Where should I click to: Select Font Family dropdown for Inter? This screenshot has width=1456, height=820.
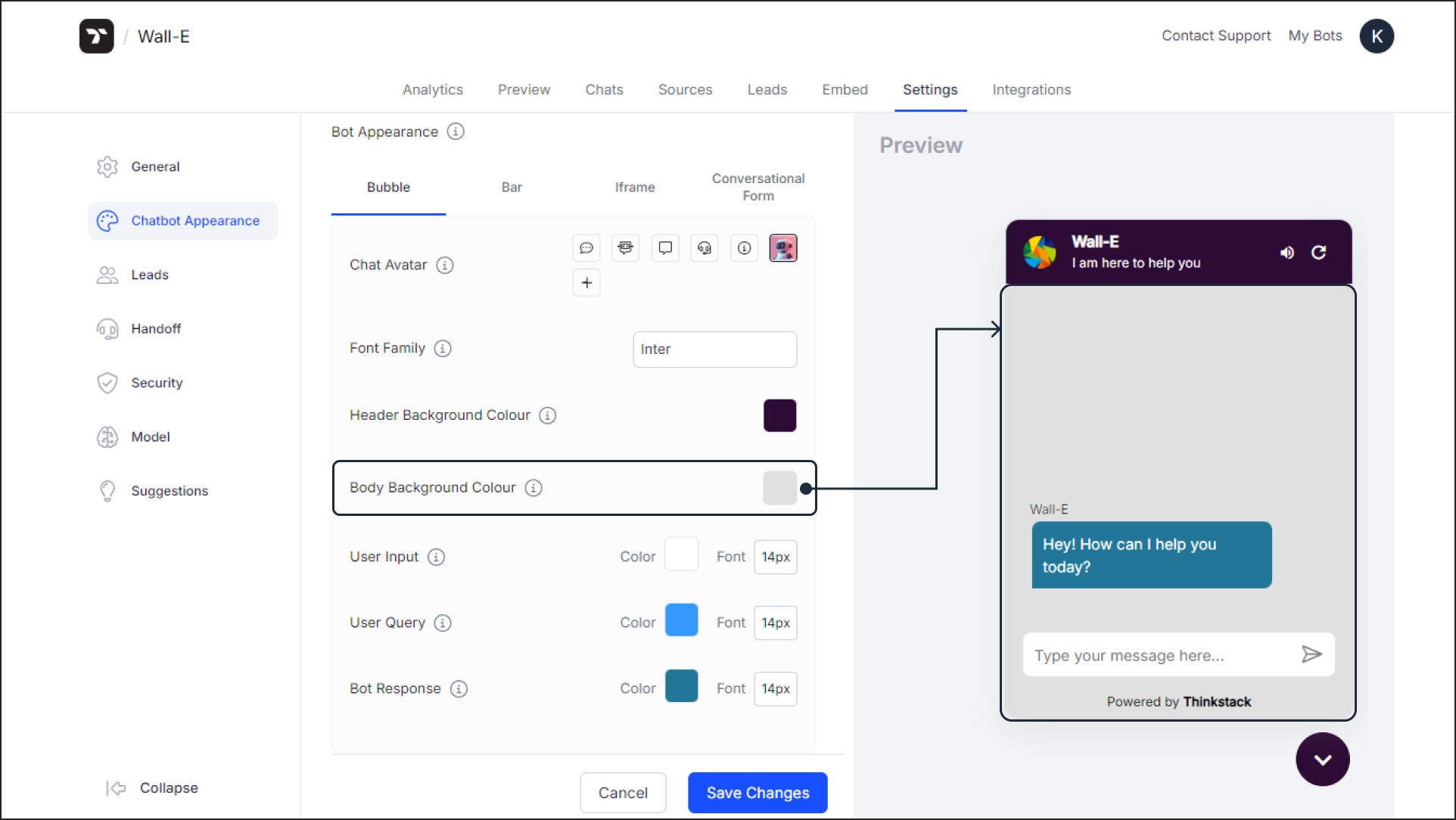point(715,348)
